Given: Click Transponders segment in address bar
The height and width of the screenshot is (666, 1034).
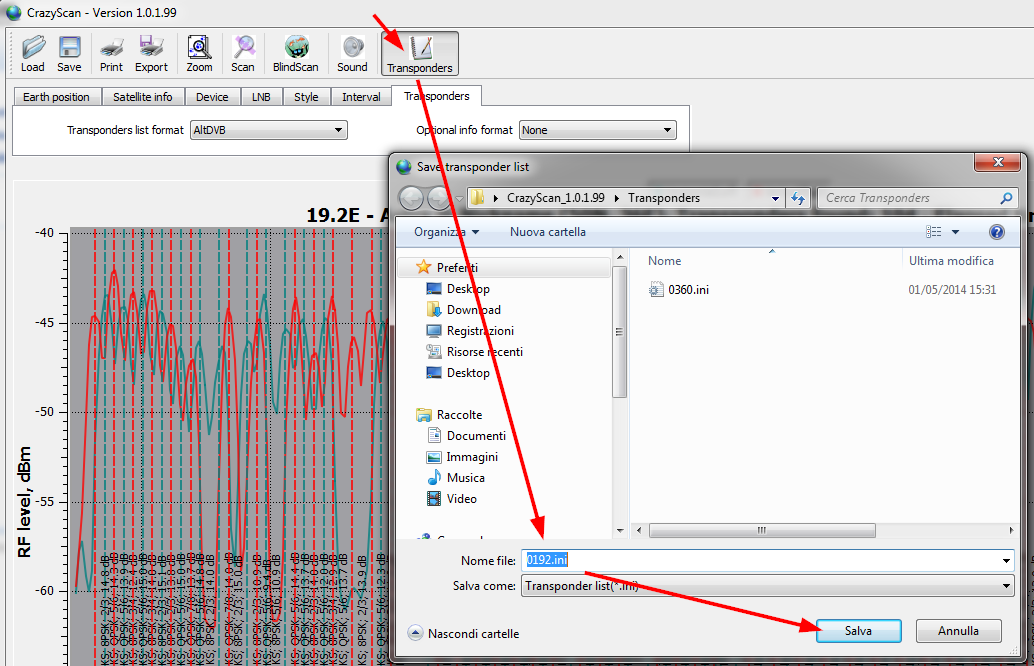Looking at the screenshot, I should point(663,198).
